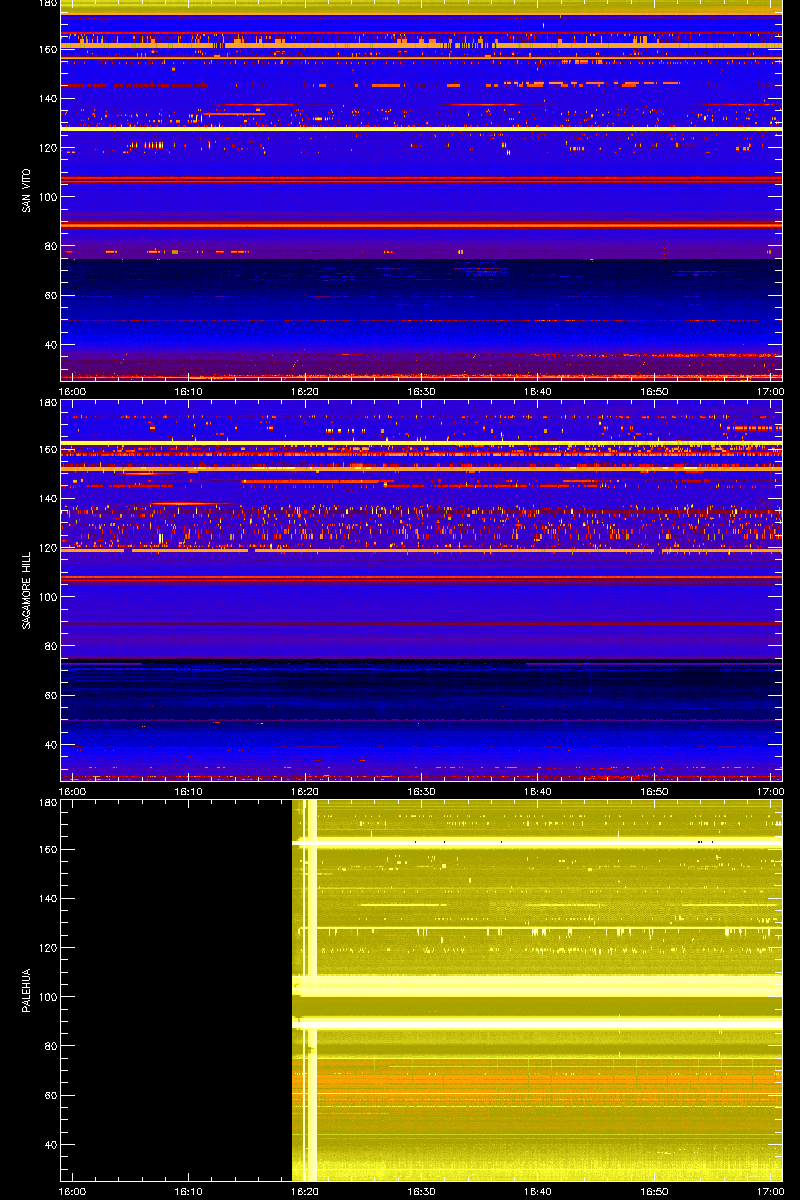The image size is (800, 1200).
Task: Click 16:40 time label below Palehua plot
Action: tap(538, 1192)
